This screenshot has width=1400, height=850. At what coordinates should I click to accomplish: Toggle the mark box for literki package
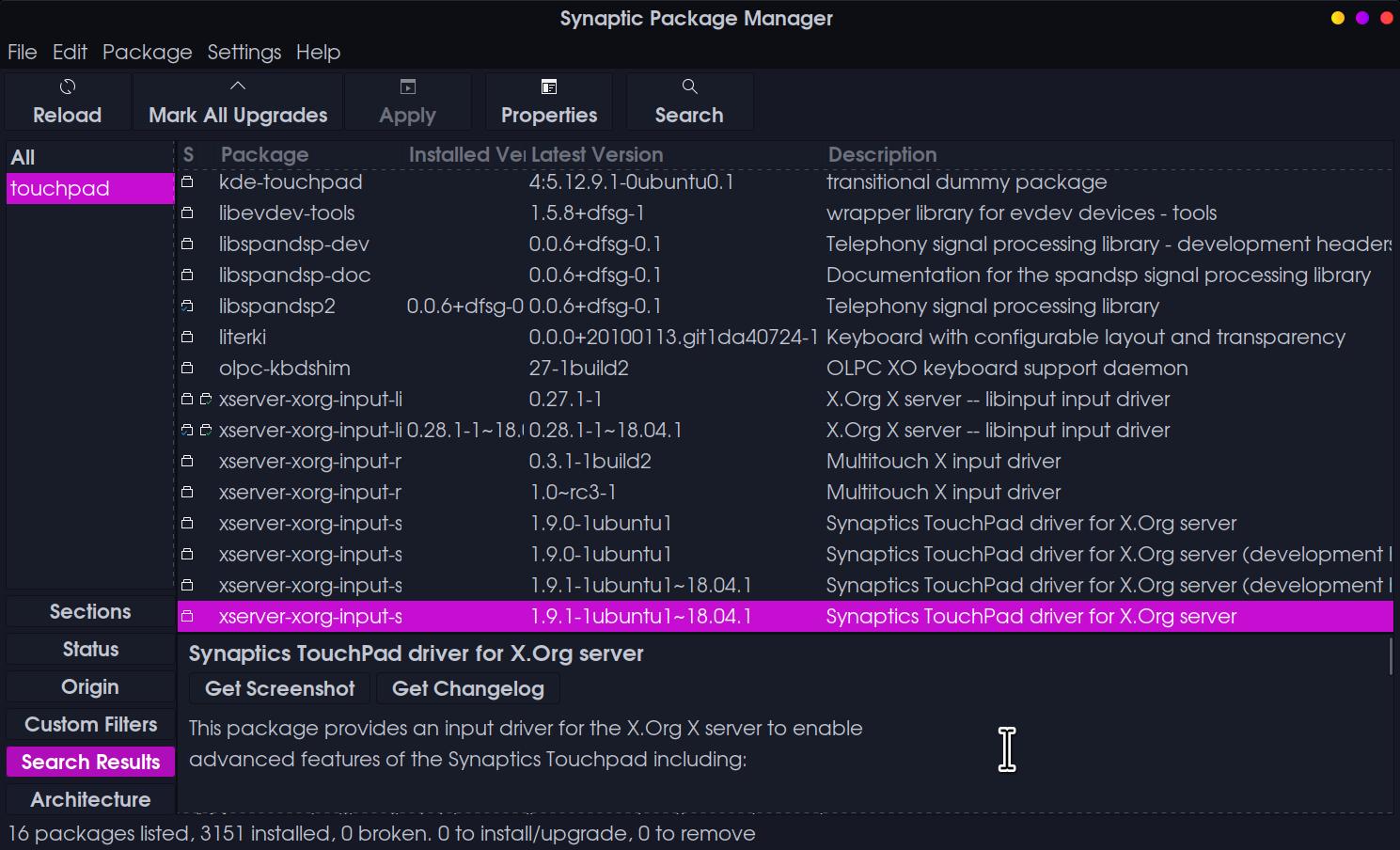187,337
